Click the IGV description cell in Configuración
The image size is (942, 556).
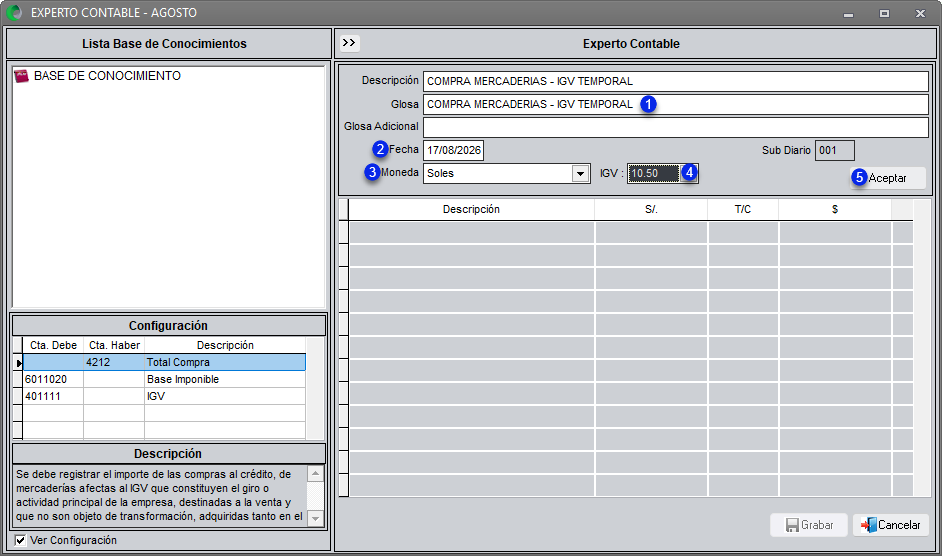pos(225,396)
